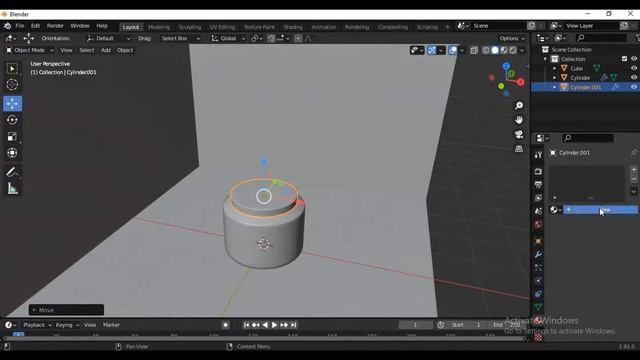Open the viewport shading options dropdown
The height and width of the screenshot is (360, 640).
coord(522,51)
